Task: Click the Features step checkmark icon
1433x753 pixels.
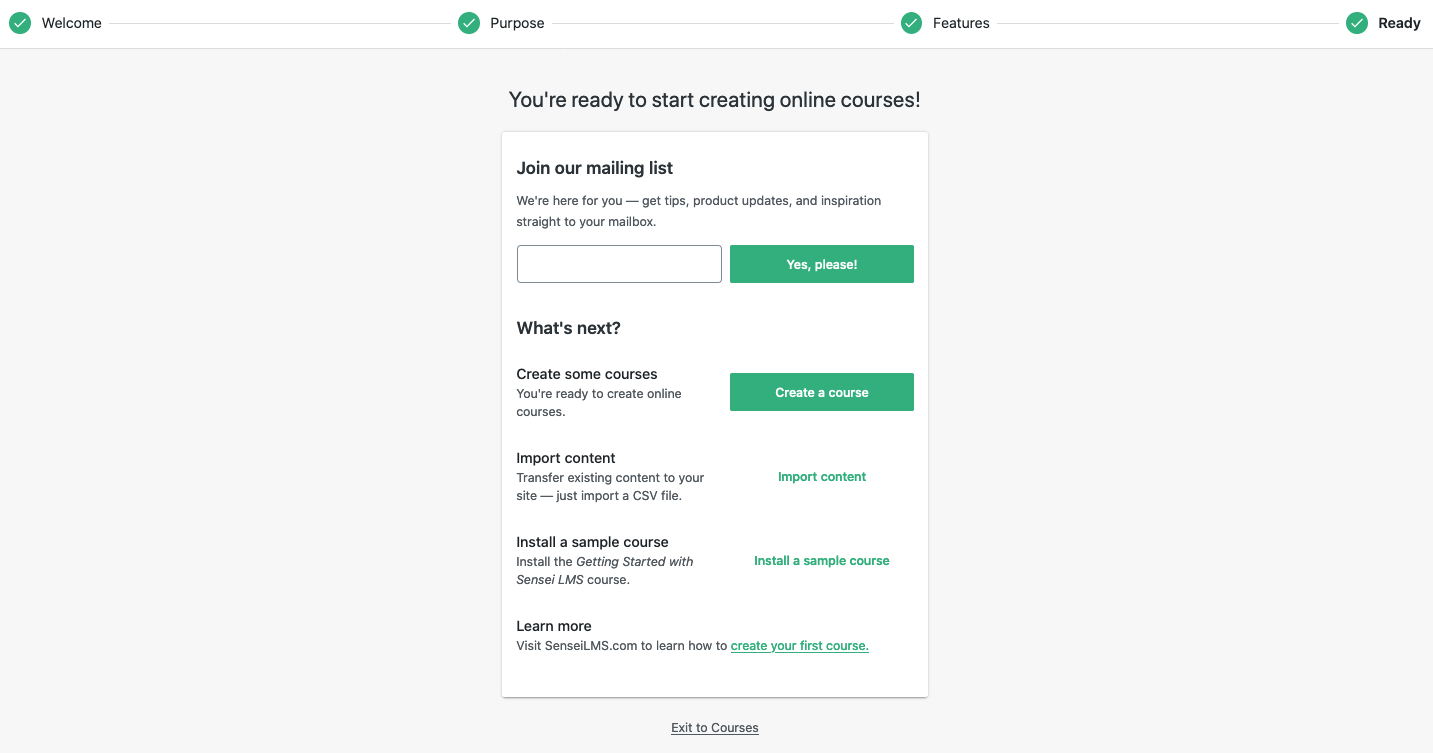Action: coord(911,23)
